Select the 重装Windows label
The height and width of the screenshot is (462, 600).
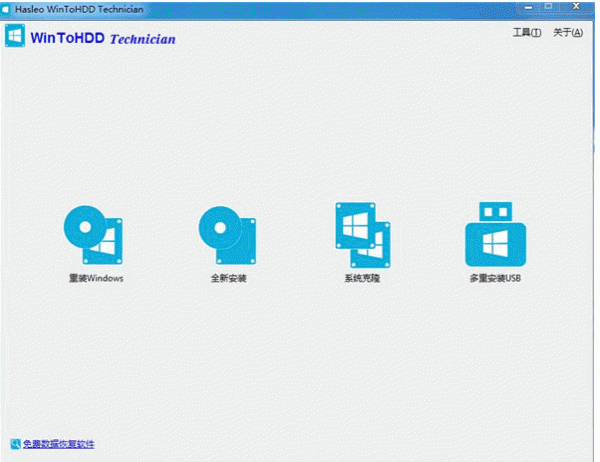(96, 278)
